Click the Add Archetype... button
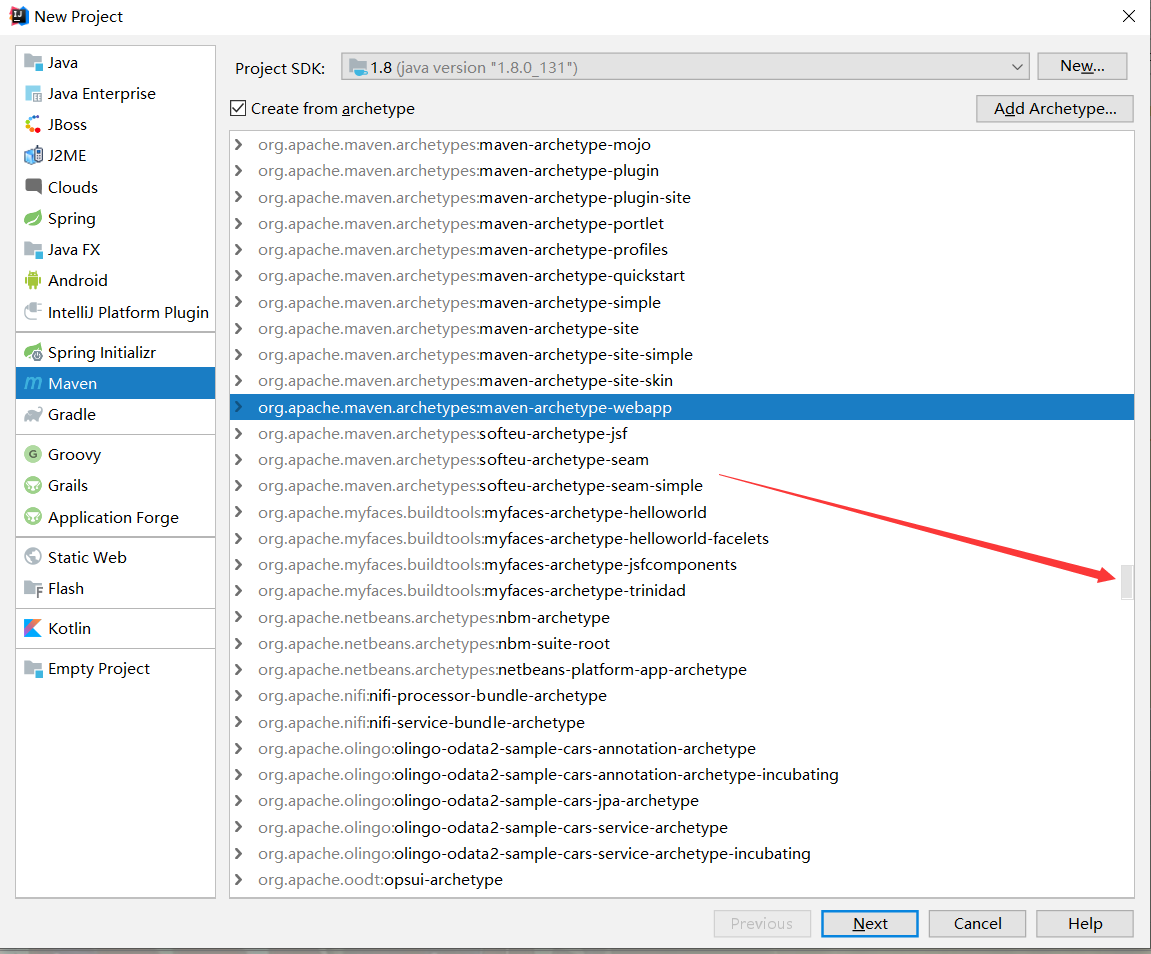 tap(1055, 109)
